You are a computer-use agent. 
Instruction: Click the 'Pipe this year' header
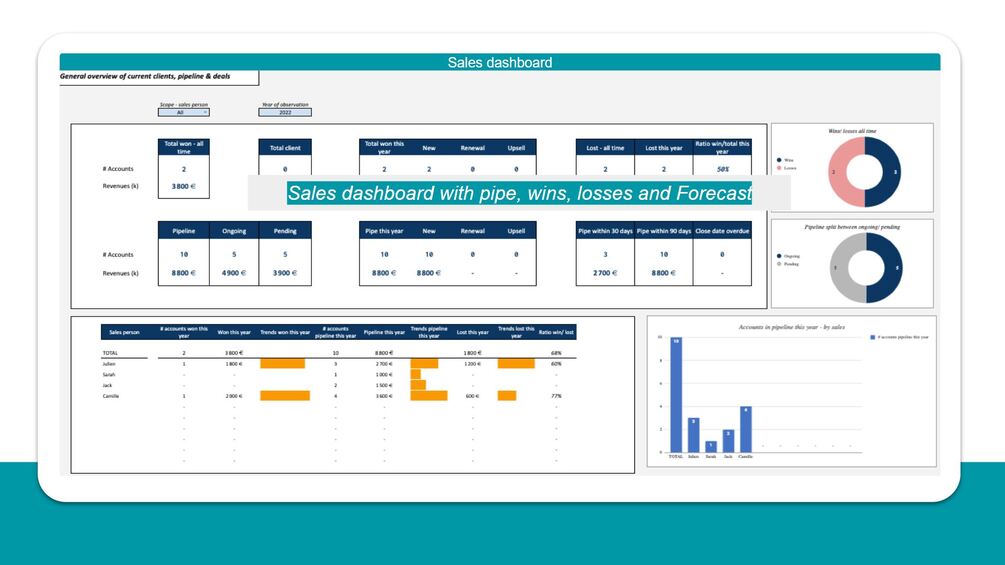click(384, 231)
